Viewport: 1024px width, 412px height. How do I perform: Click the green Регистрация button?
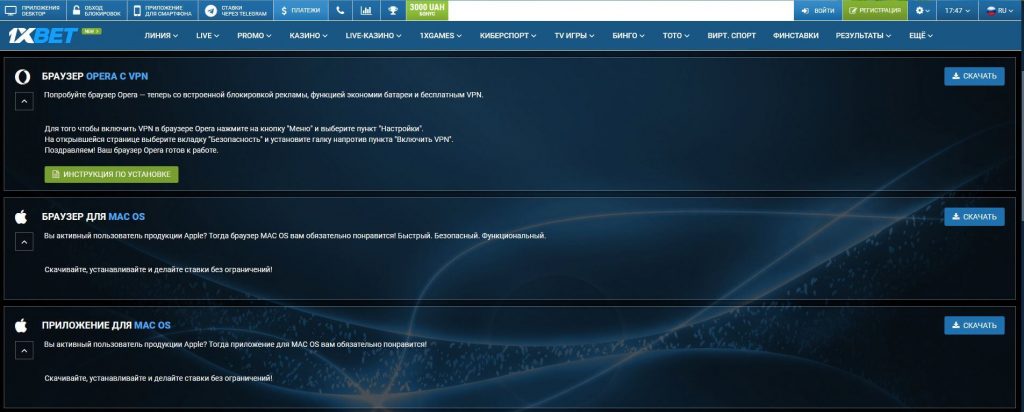(872, 10)
